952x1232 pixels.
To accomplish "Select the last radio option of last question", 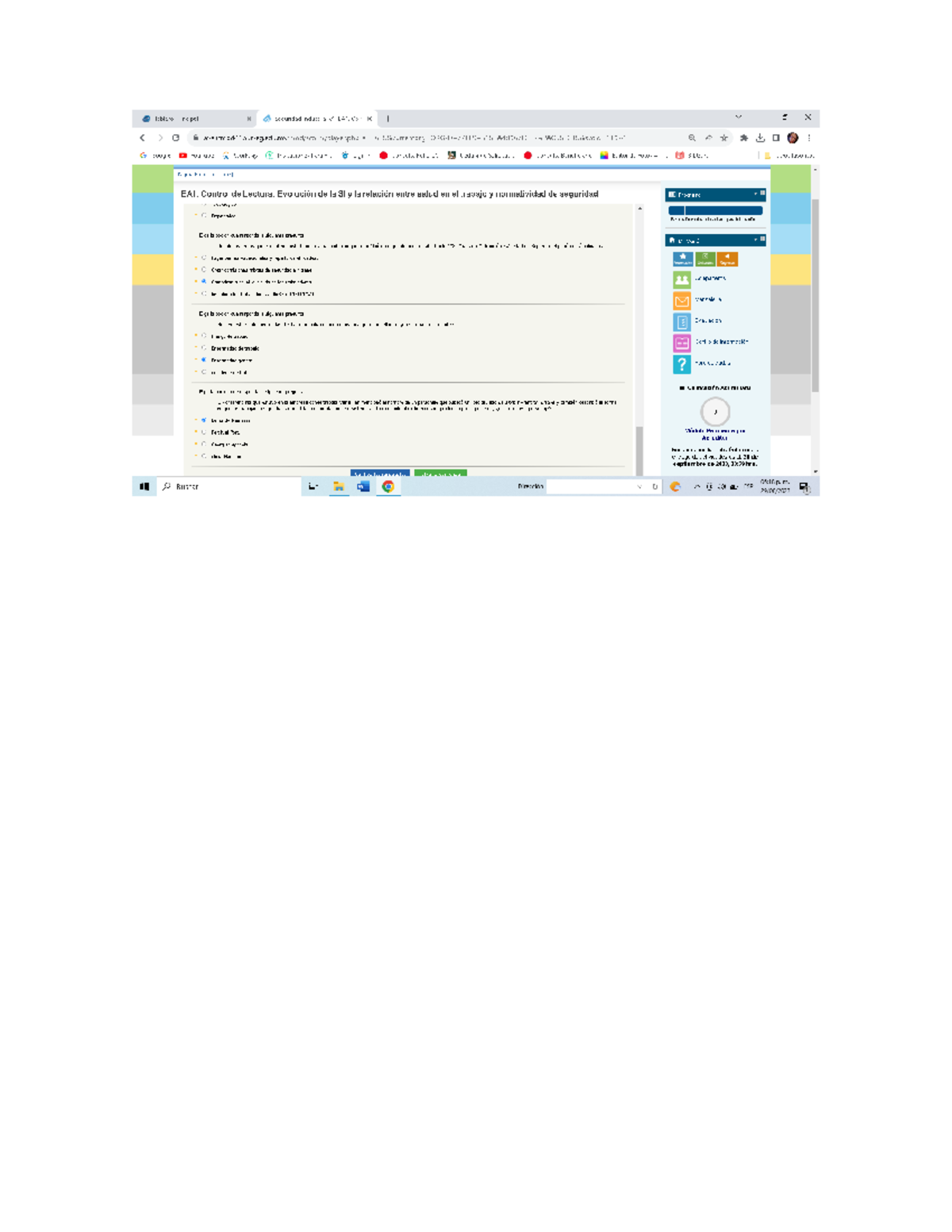I will [204, 456].
